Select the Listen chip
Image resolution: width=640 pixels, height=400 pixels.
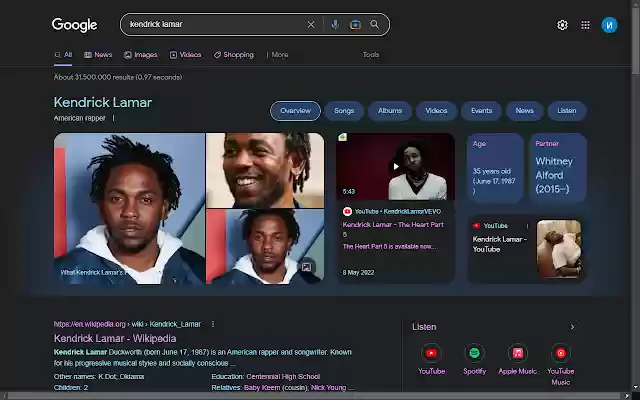click(x=567, y=111)
